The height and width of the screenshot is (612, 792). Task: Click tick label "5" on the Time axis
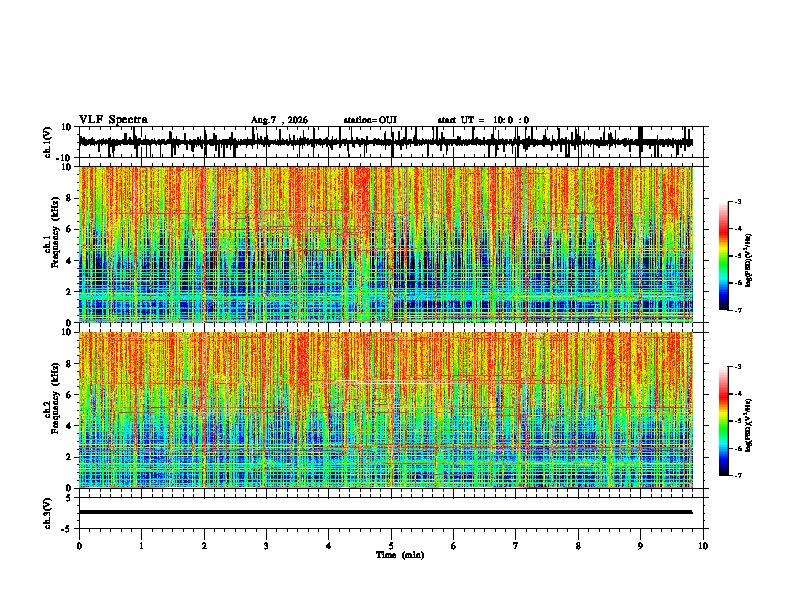click(x=391, y=546)
